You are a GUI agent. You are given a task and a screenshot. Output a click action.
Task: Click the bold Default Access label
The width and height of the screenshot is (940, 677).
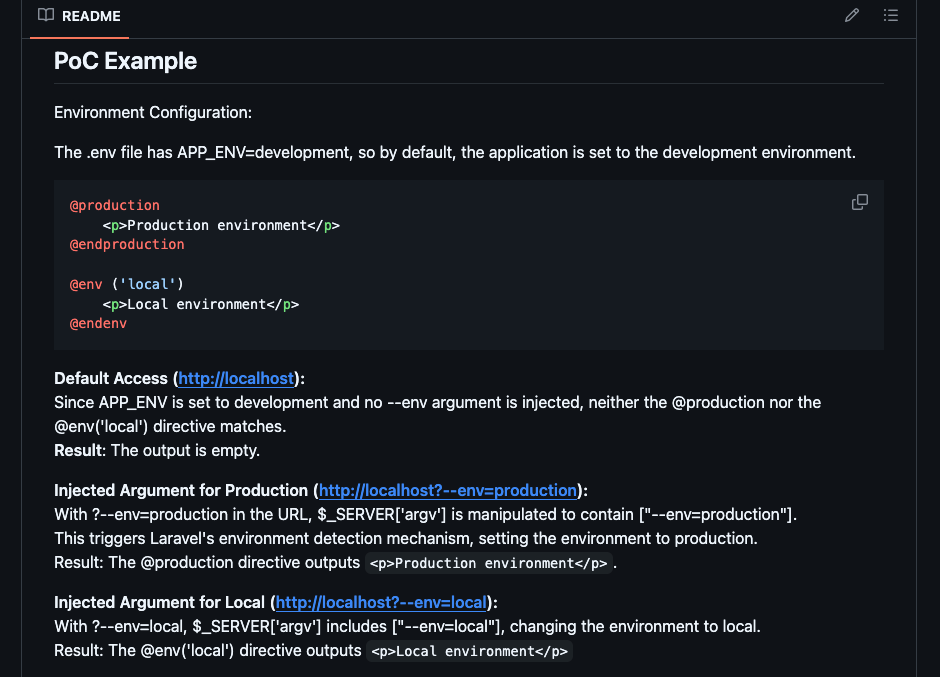(x=111, y=378)
